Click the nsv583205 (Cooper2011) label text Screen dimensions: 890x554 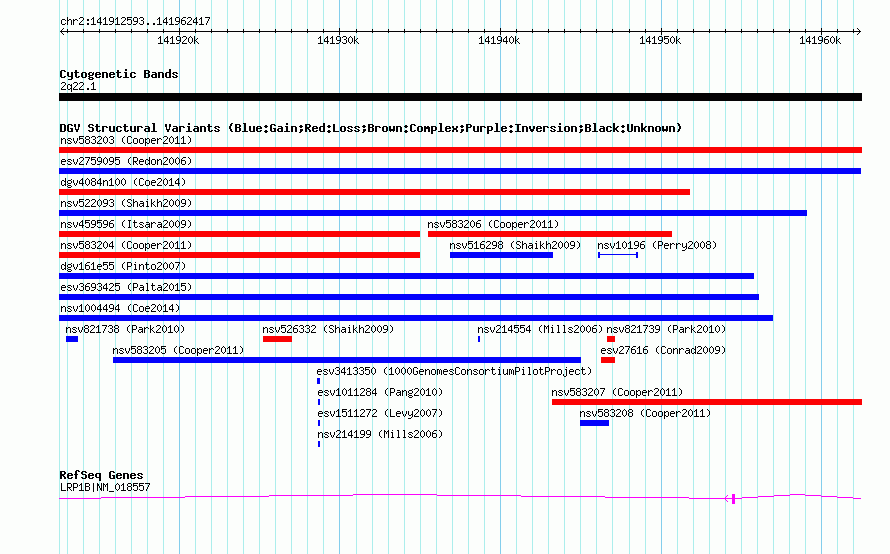(x=178, y=350)
